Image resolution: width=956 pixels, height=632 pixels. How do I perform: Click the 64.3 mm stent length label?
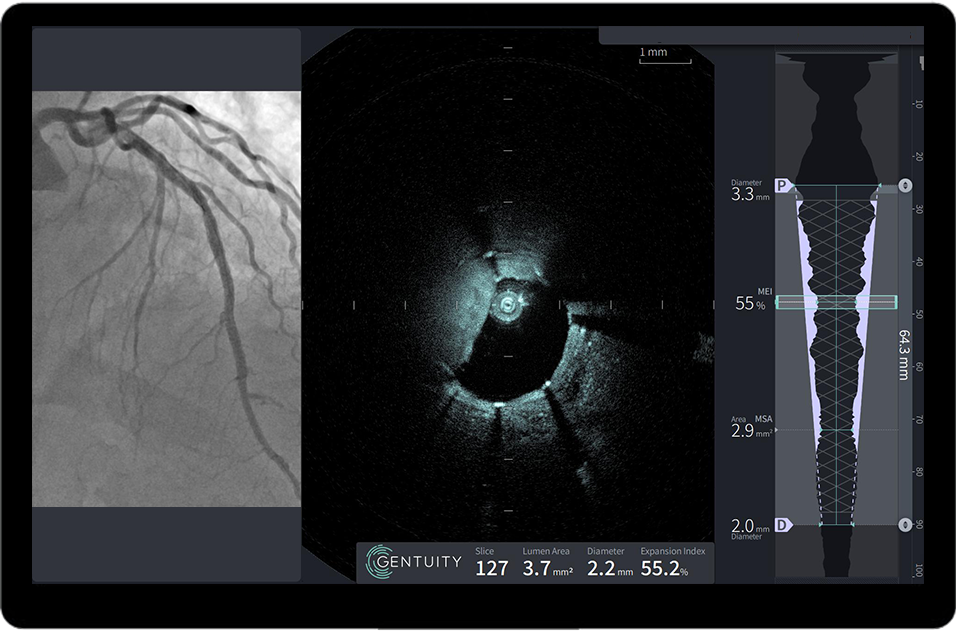tap(904, 354)
